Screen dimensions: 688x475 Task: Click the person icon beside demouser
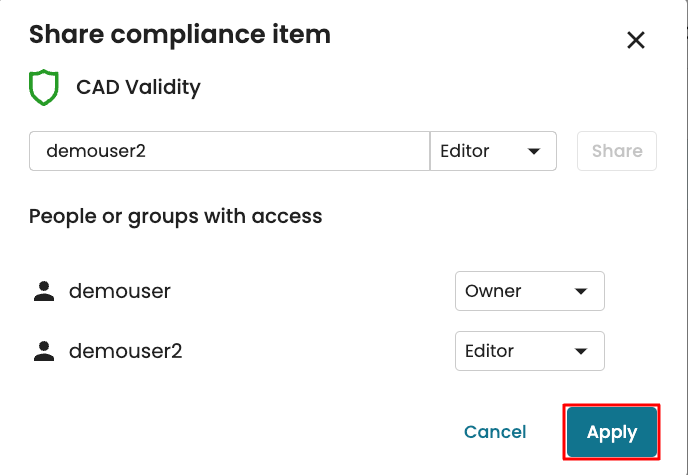43,292
